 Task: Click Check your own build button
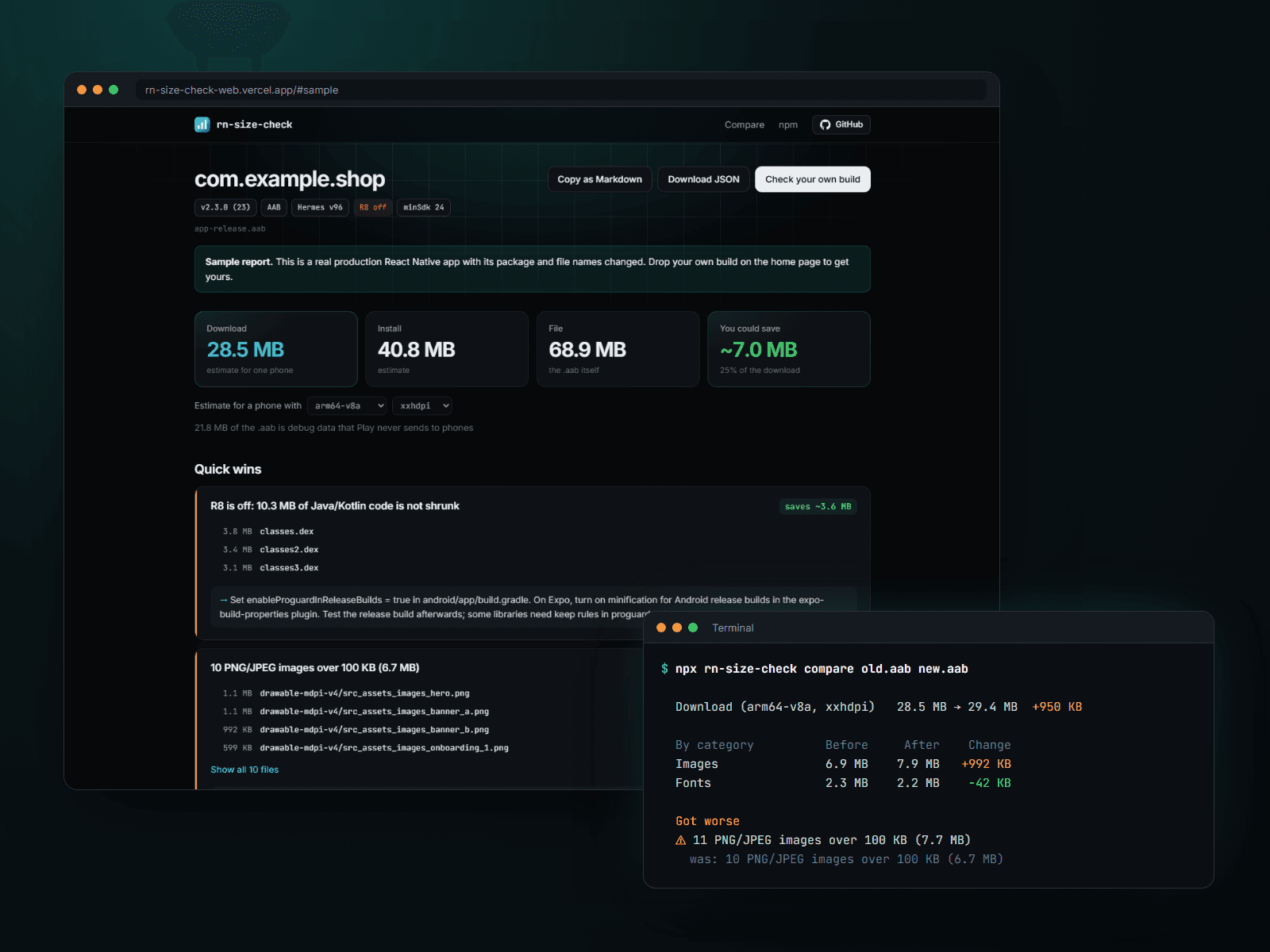pos(813,179)
